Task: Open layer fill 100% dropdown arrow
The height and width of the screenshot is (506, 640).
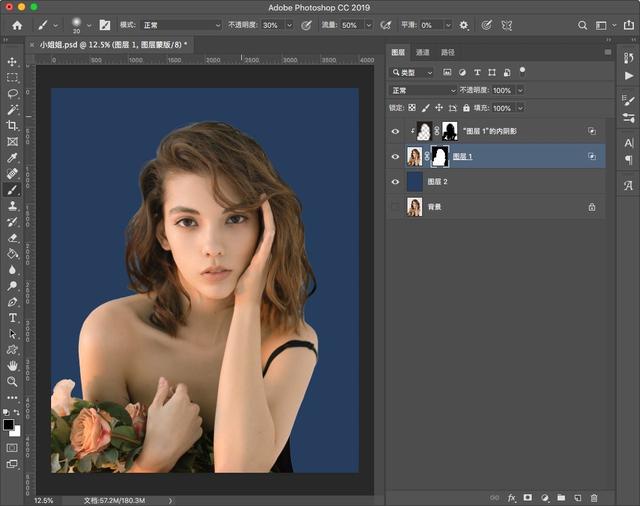Action: pyautogui.click(x=520, y=108)
